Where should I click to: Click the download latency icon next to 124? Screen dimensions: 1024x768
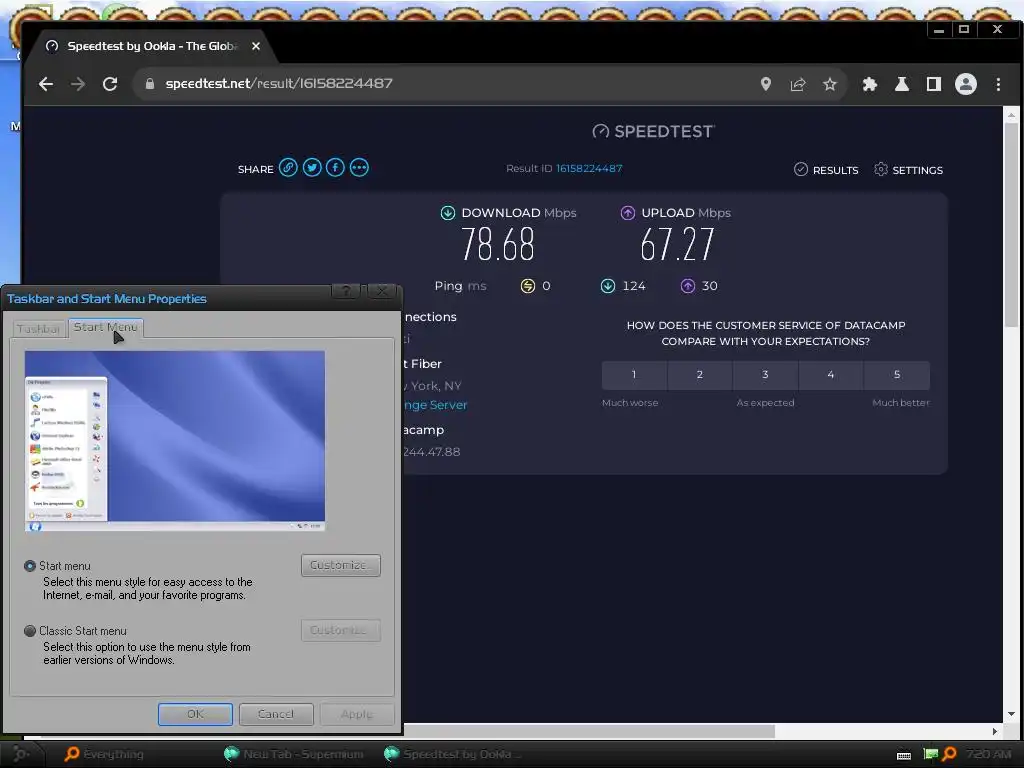tap(608, 286)
